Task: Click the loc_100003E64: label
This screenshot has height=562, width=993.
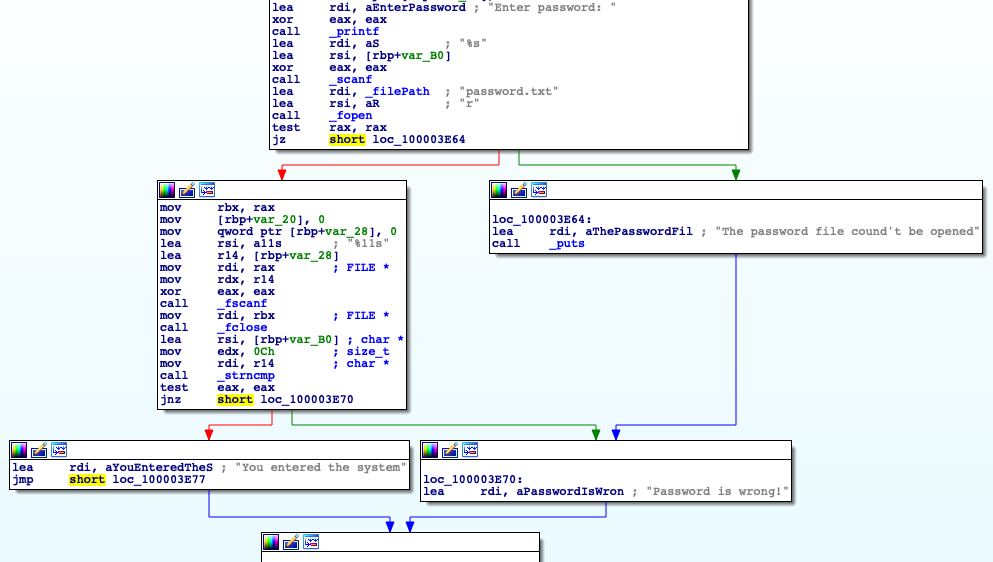Action: 541,220
